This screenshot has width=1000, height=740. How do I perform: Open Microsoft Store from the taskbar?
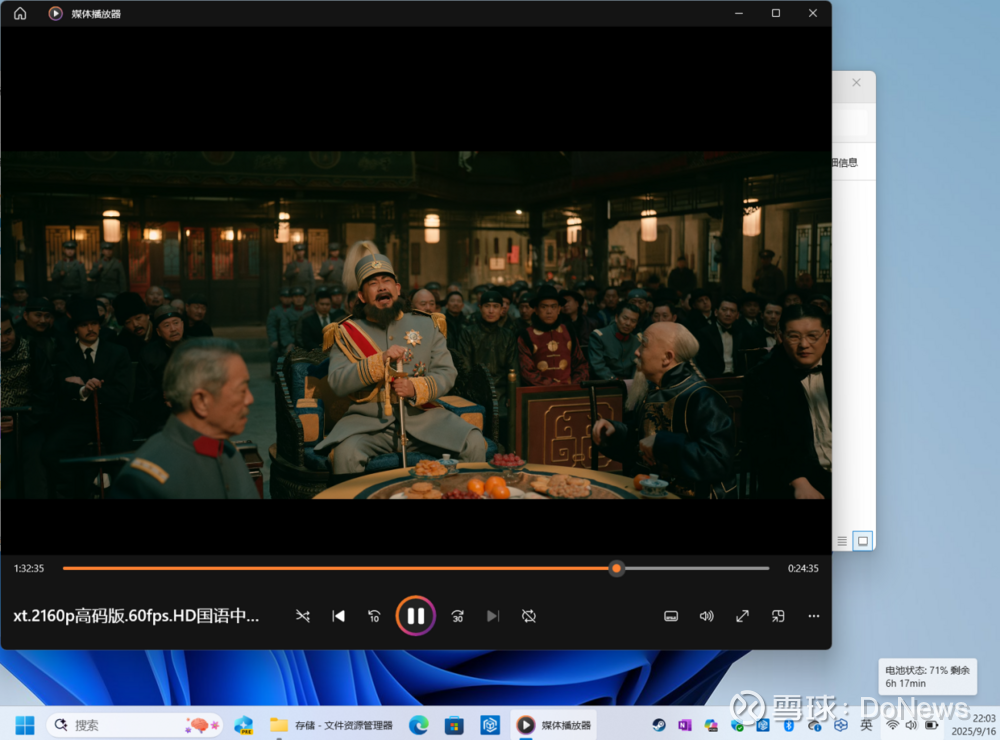pos(454,725)
